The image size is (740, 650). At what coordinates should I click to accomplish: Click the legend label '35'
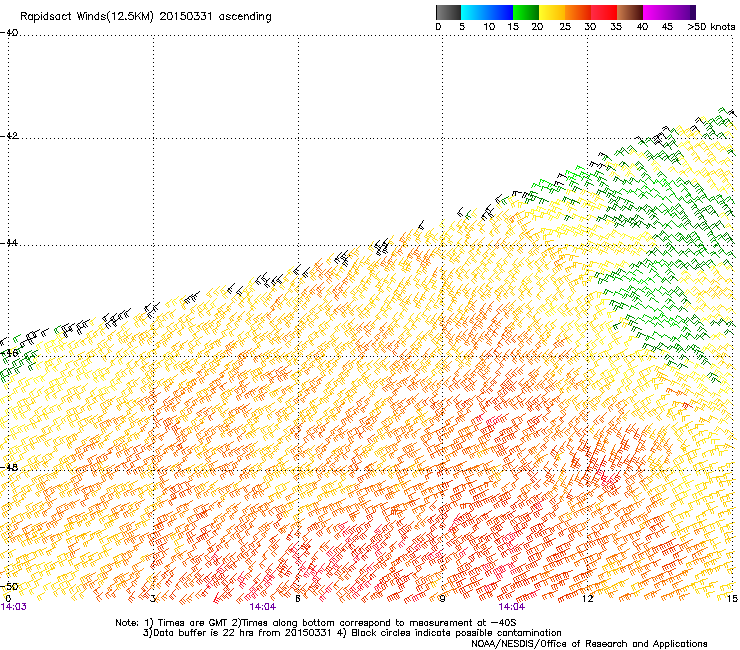coord(616,27)
